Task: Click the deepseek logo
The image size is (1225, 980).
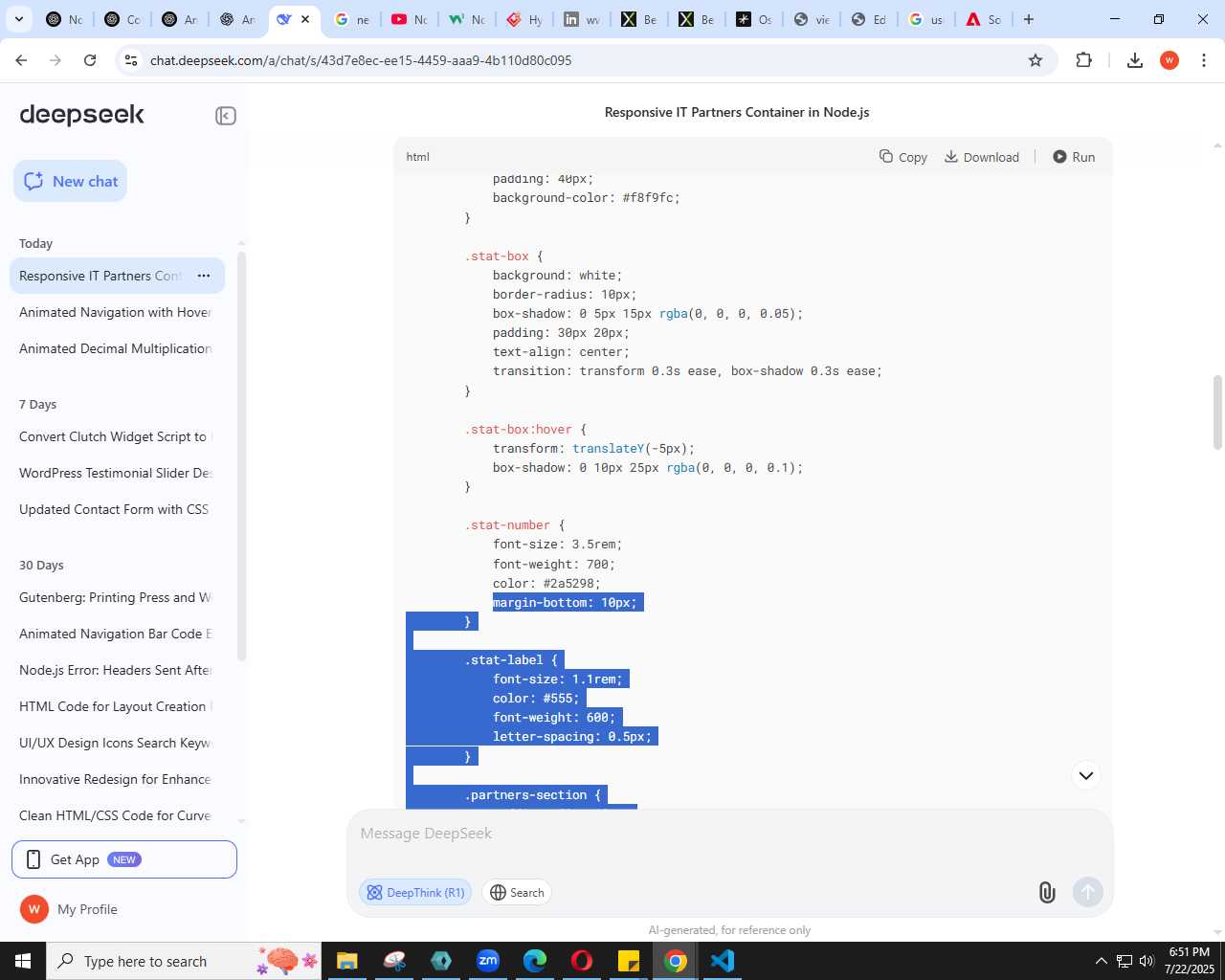Action: [x=82, y=115]
